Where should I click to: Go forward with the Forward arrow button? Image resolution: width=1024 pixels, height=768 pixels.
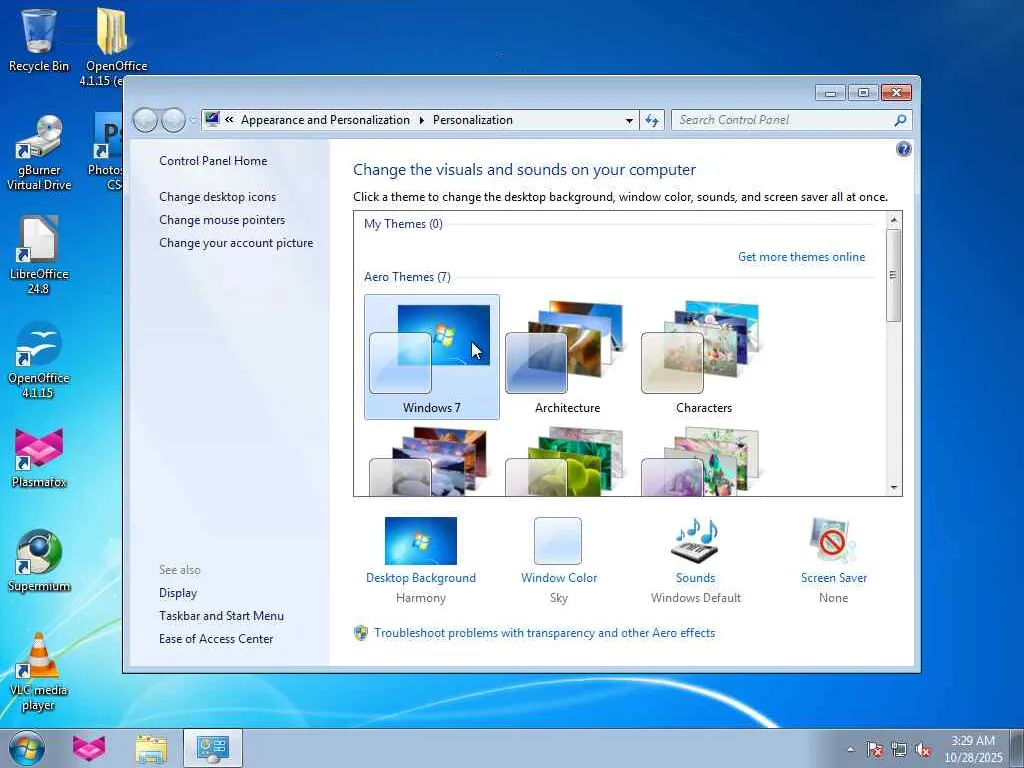(173, 120)
